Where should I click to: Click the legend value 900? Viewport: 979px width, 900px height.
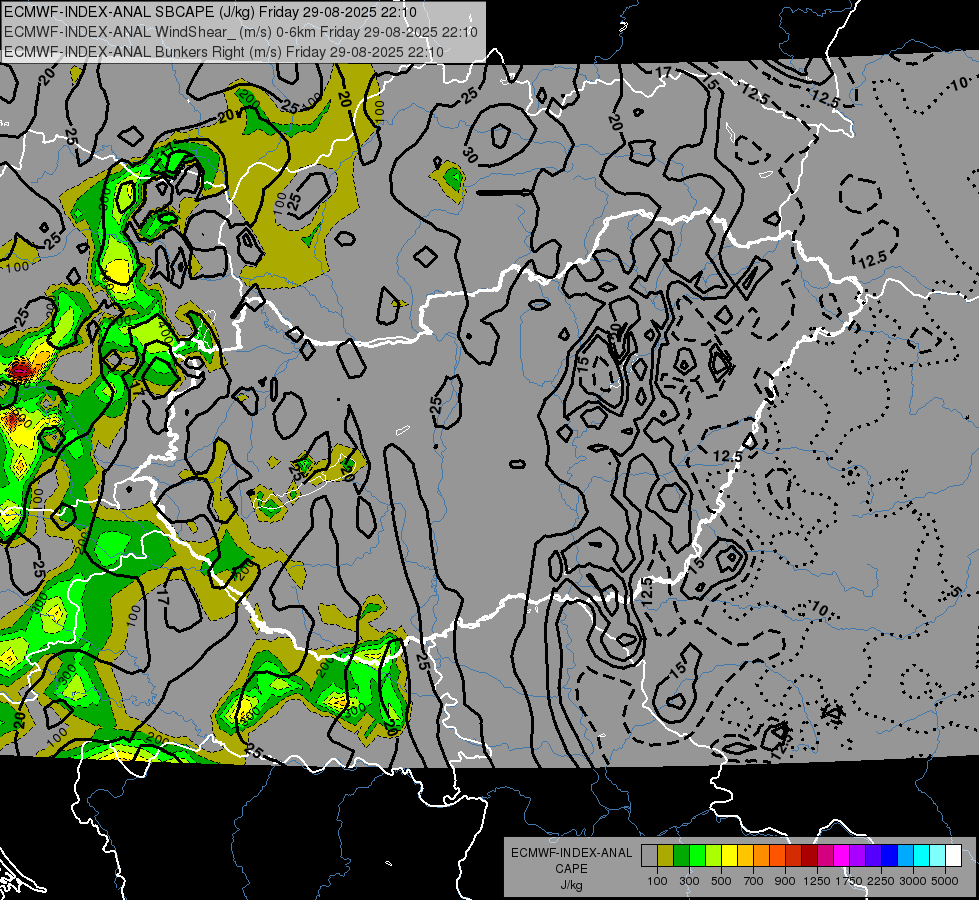click(785, 881)
